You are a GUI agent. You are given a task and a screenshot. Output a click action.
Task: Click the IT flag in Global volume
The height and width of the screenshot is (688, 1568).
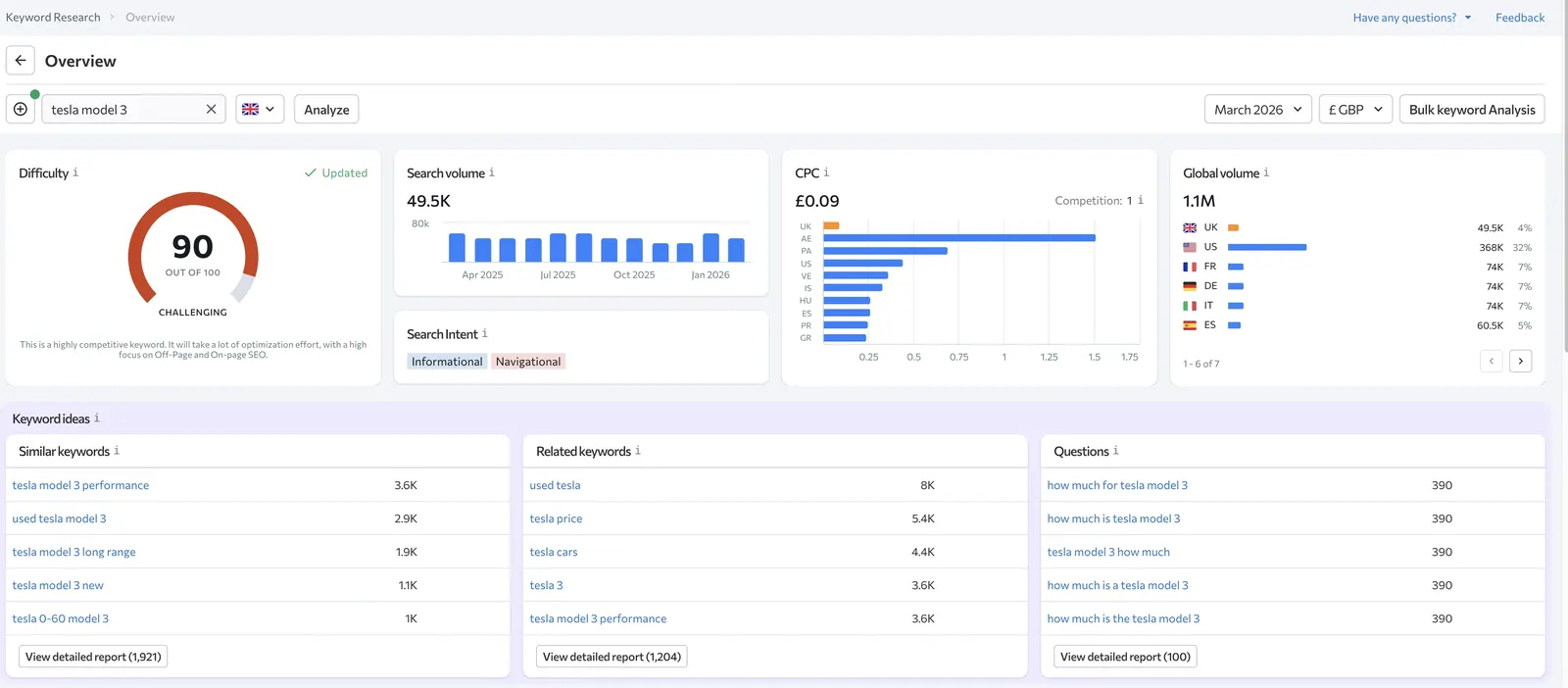pos(1190,306)
